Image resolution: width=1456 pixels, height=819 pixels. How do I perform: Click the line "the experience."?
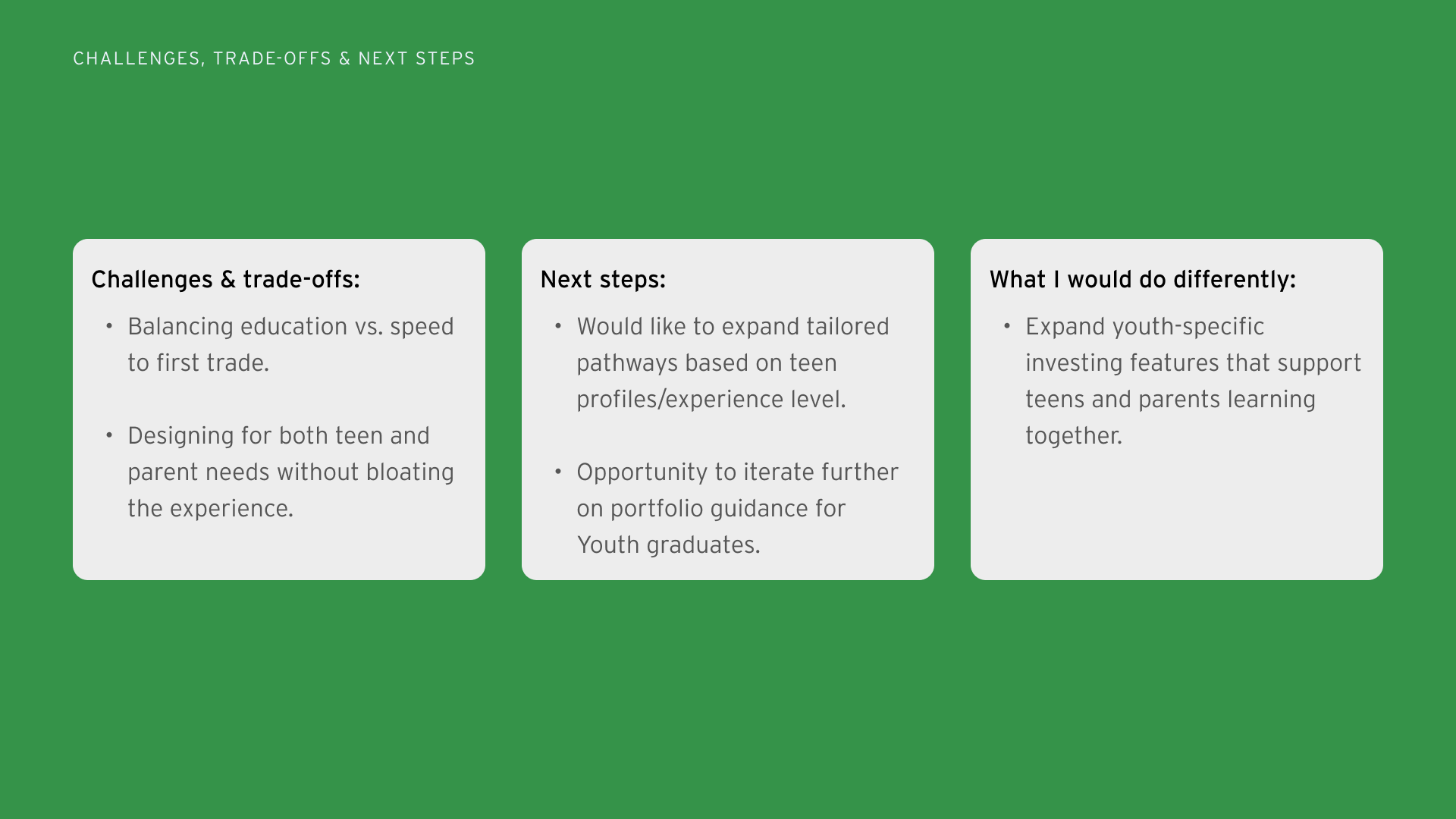coord(210,509)
